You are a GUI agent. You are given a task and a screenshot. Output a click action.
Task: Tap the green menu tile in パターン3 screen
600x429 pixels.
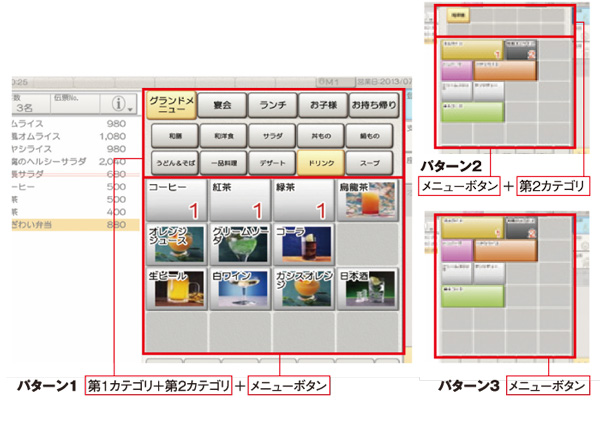tap(473, 296)
